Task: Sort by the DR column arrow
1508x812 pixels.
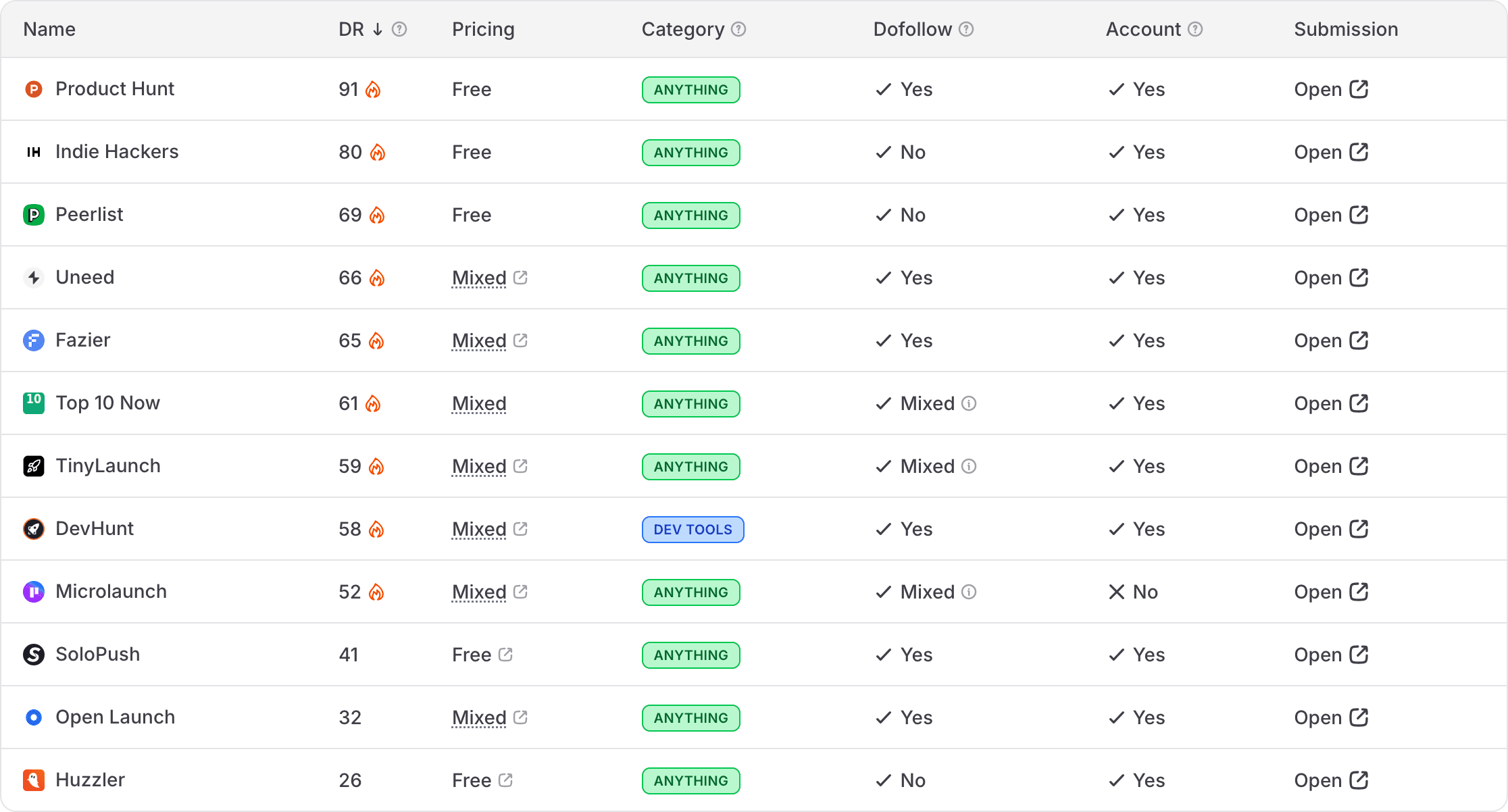Action: [x=378, y=29]
